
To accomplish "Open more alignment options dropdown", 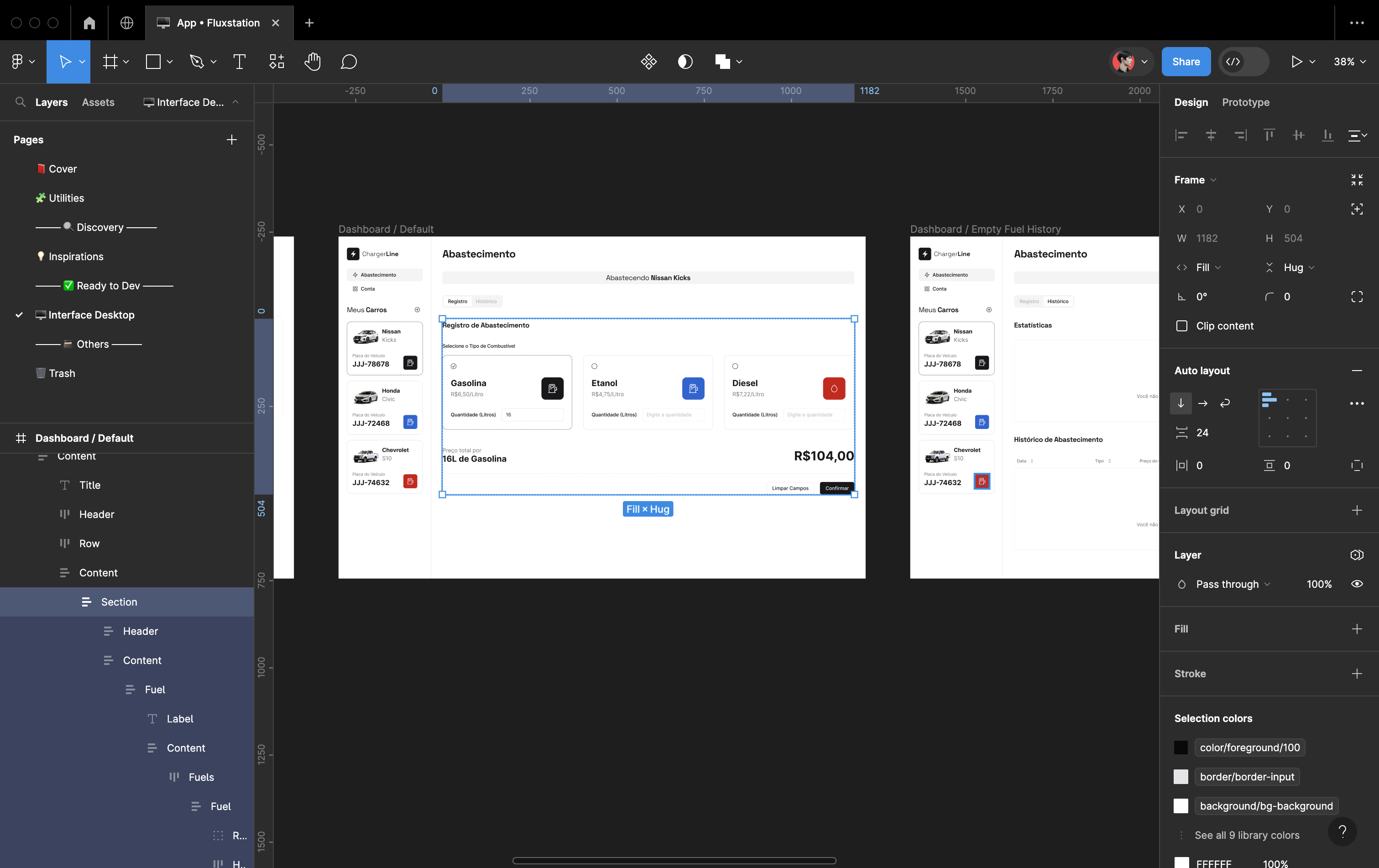I will [1357, 135].
